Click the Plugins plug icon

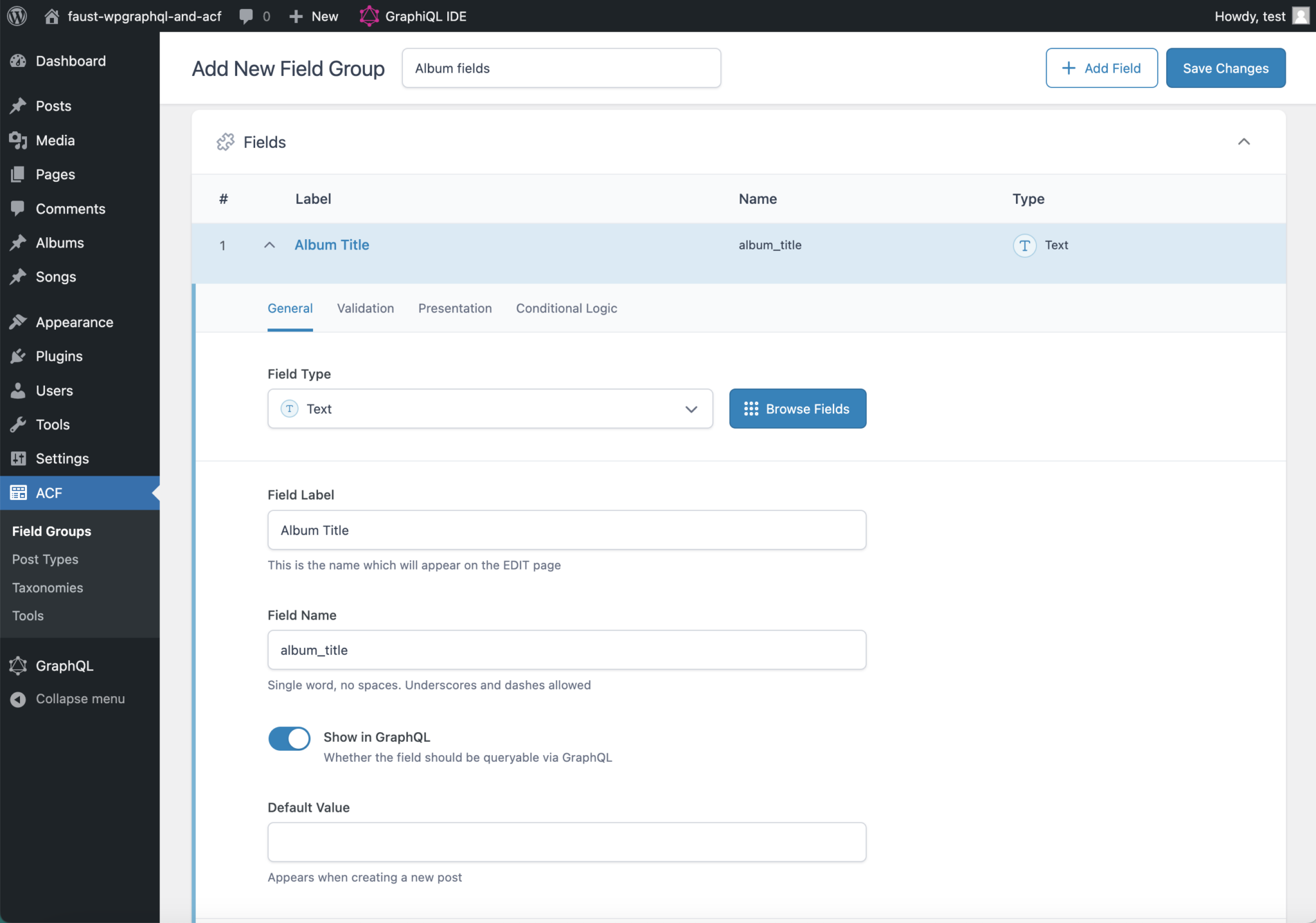click(18, 356)
